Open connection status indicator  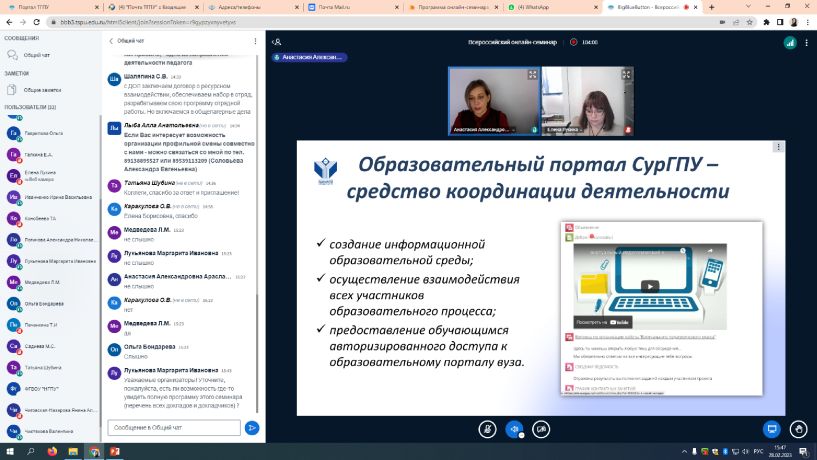790,43
